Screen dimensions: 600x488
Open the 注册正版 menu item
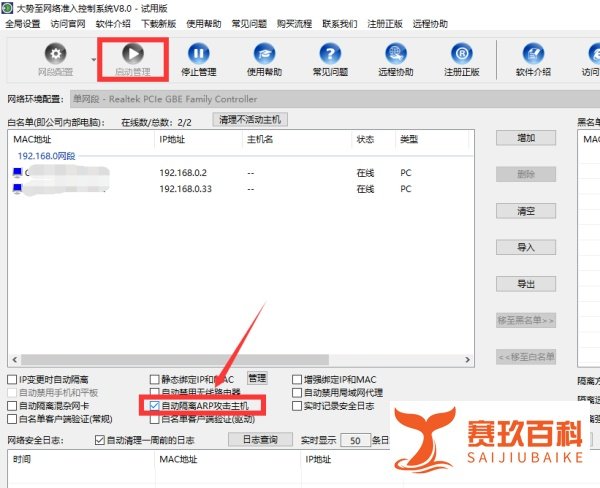(385, 24)
